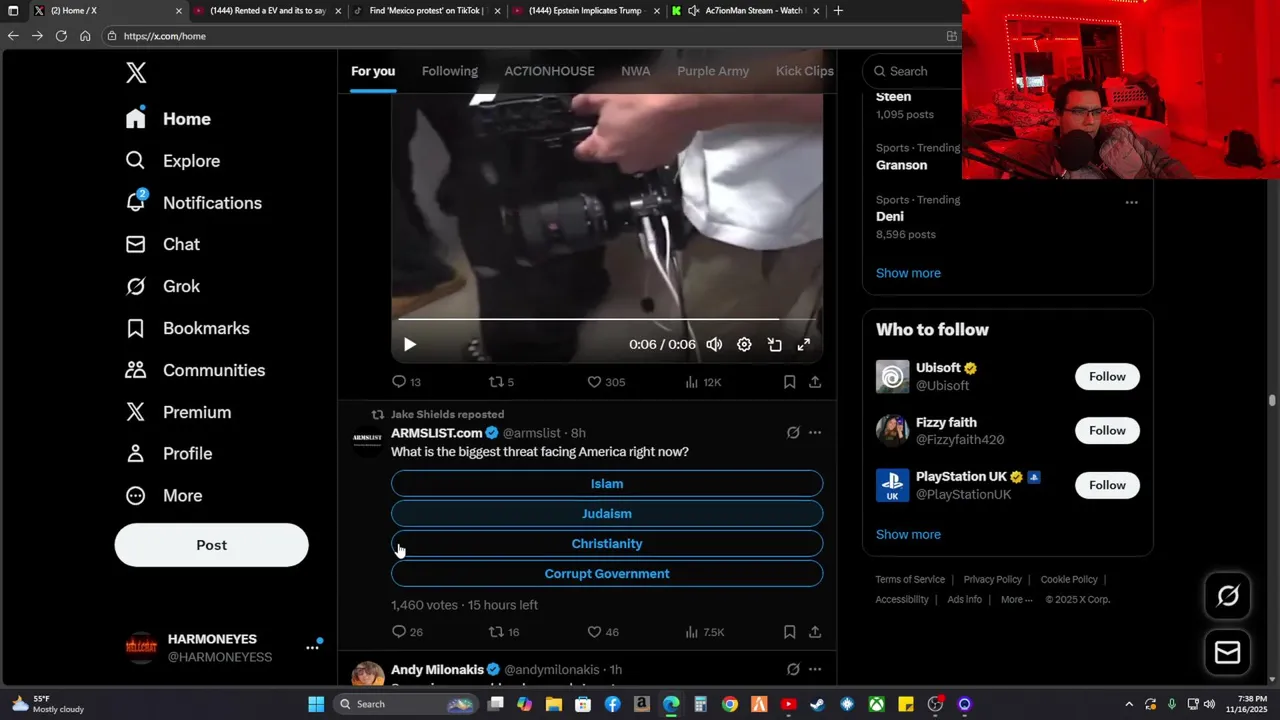Click the white Post button
The width and height of the screenshot is (1280, 720).
tap(211, 545)
